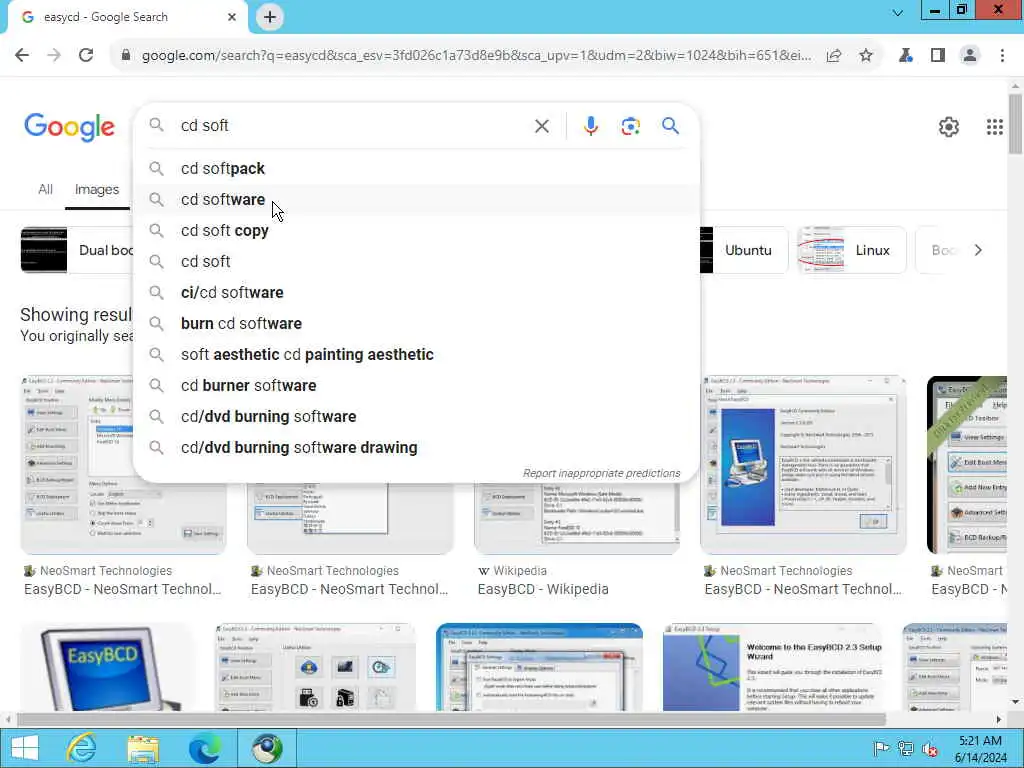Viewport: 1024px width, 768px height.
Task: Filter images by Dual boot chip
Action: (x=77, y=250)
